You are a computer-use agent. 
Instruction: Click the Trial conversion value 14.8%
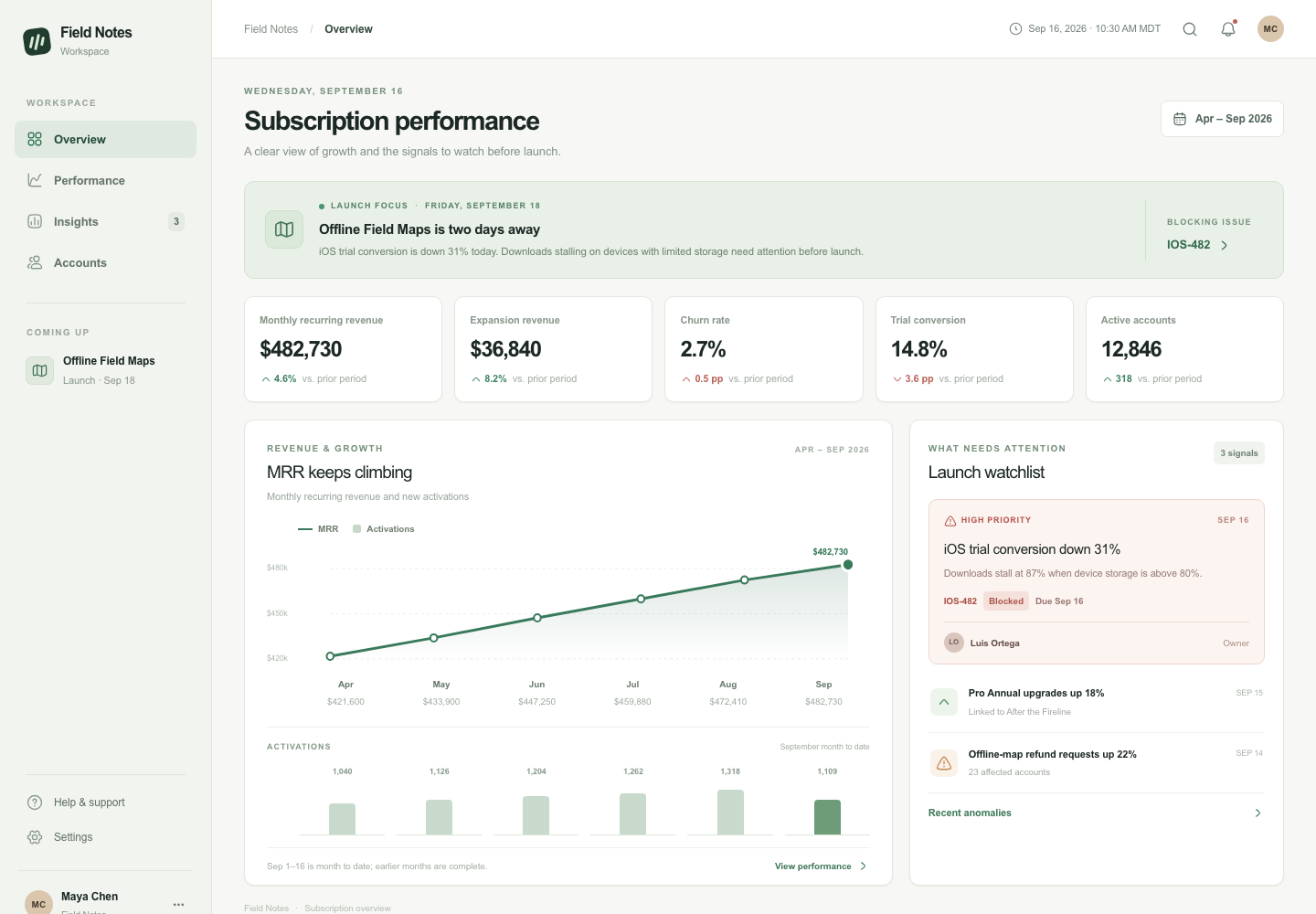[918, 349]
